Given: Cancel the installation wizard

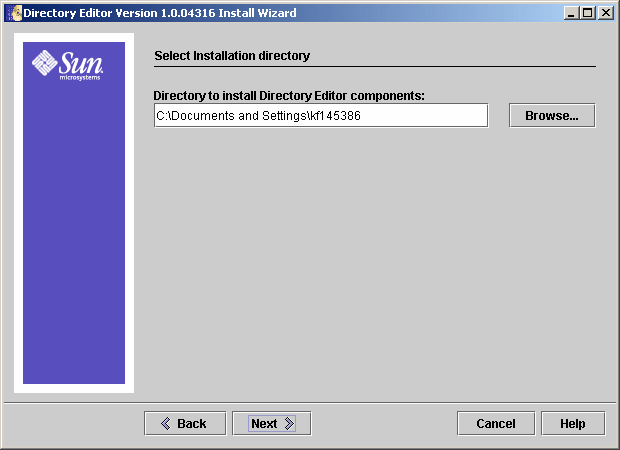Looking at the screenshot, I should 496,424.
